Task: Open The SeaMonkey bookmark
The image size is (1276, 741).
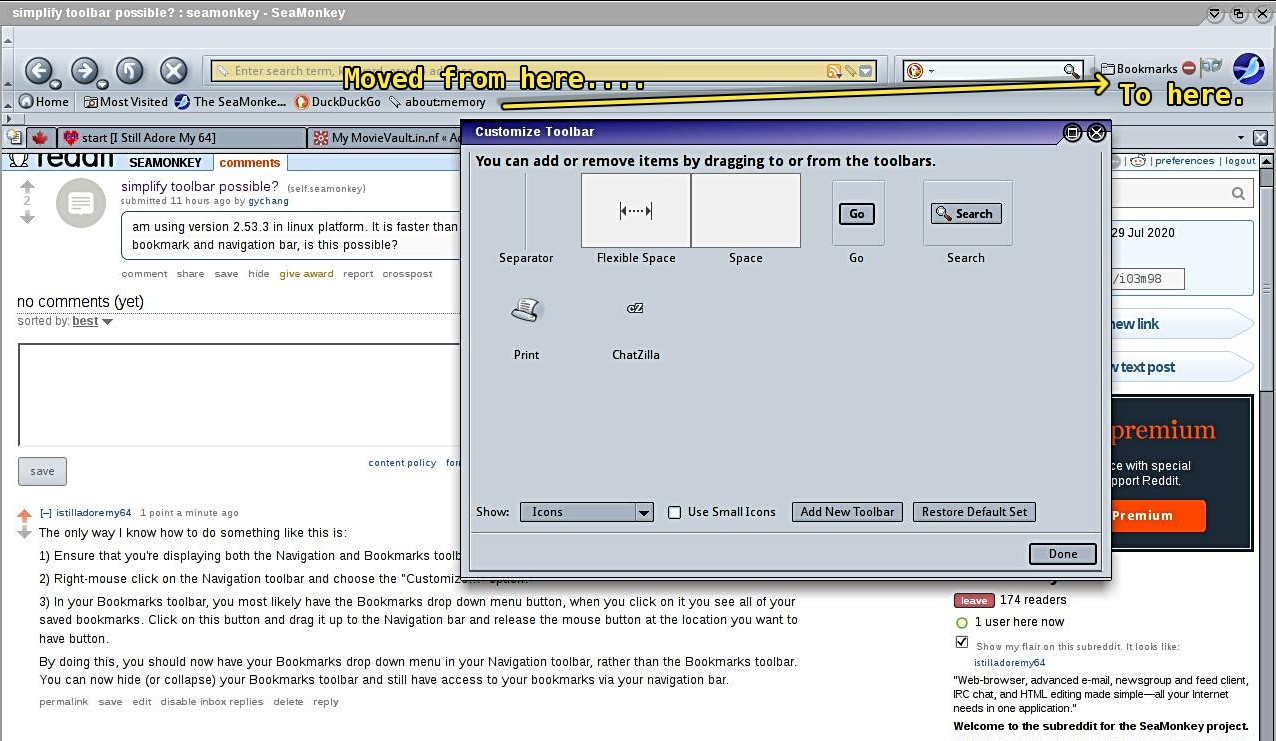Action: point(231,101)
